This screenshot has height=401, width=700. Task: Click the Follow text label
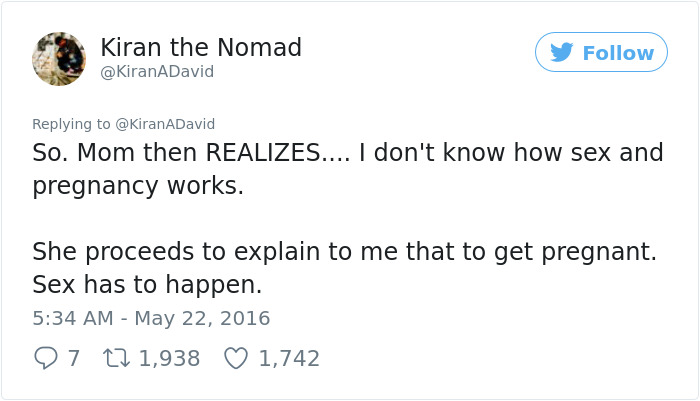pos(618,53)
